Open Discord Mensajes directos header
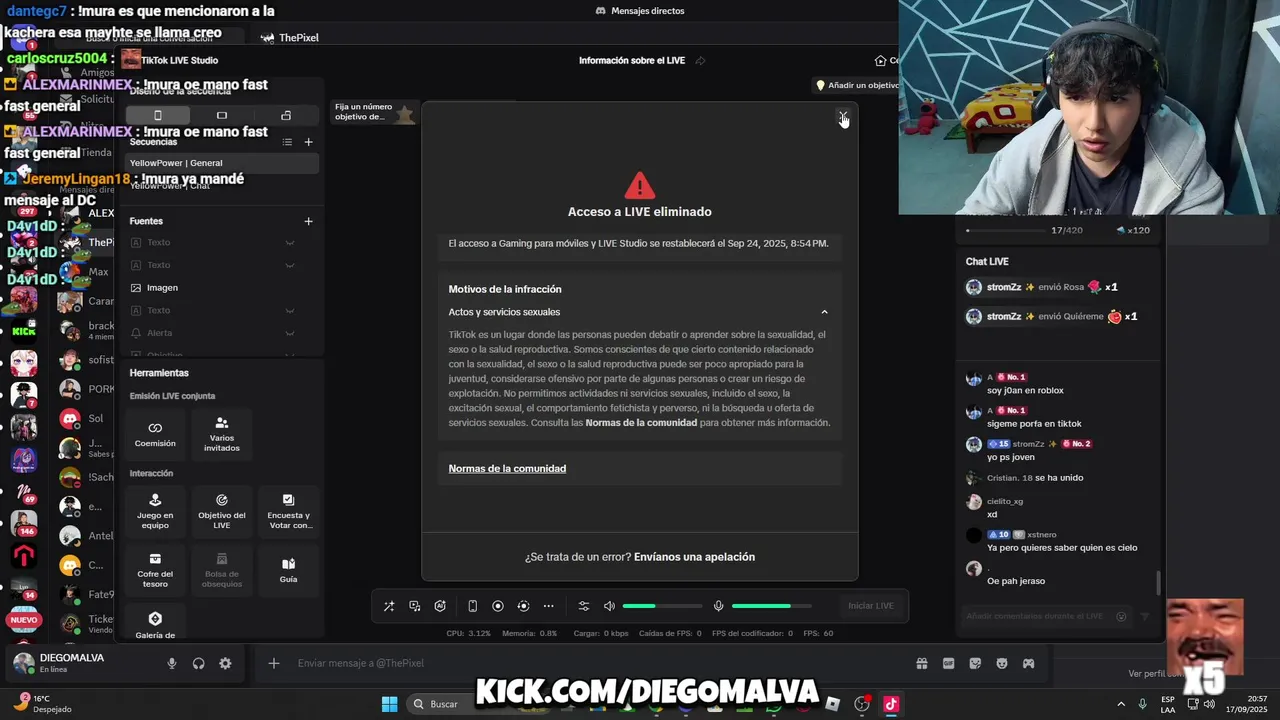The width and height of the screenshot is (1280, 720). [x=640, y=11]
